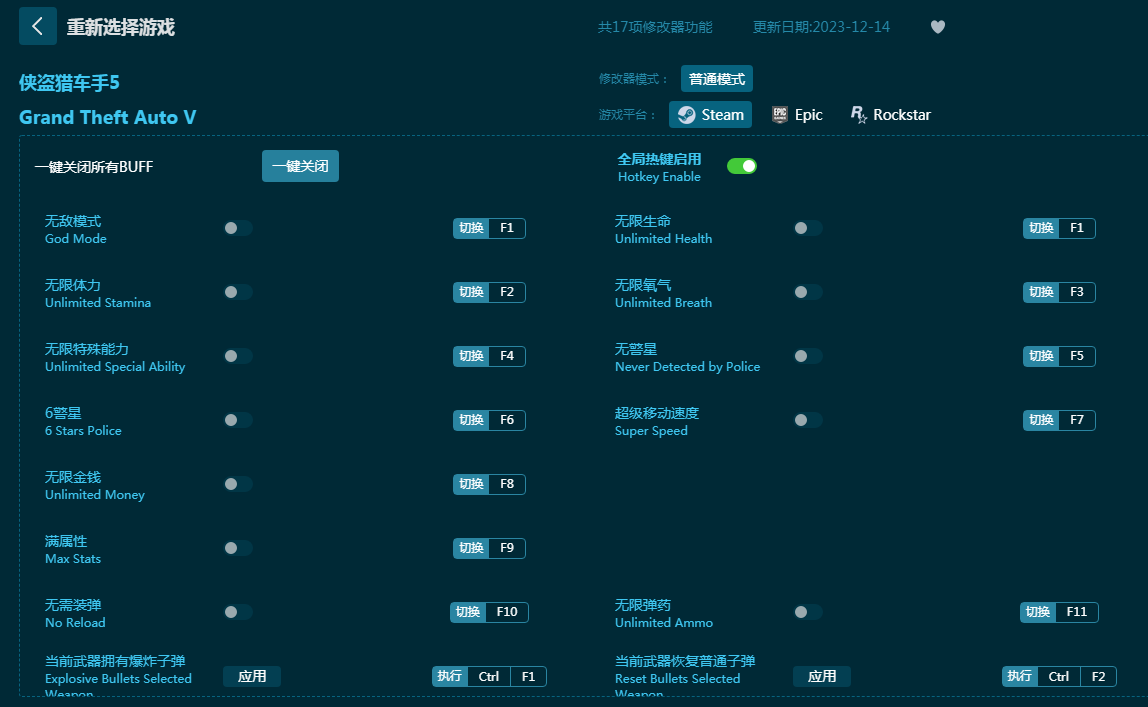Click 切换 hotkey button for Unlimited Money
The height and width of the screenshot is (707, 1148).
coord(472,484)
